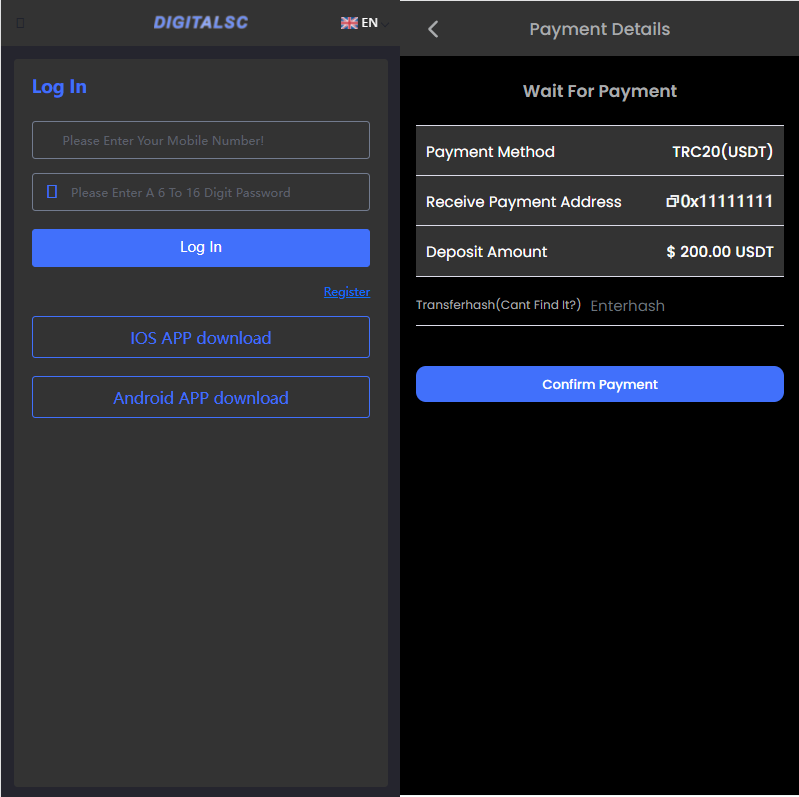
Task: Click the $ 200.00 USDT deposit amount
Action: pyautogui.click(x=720, y=252)
